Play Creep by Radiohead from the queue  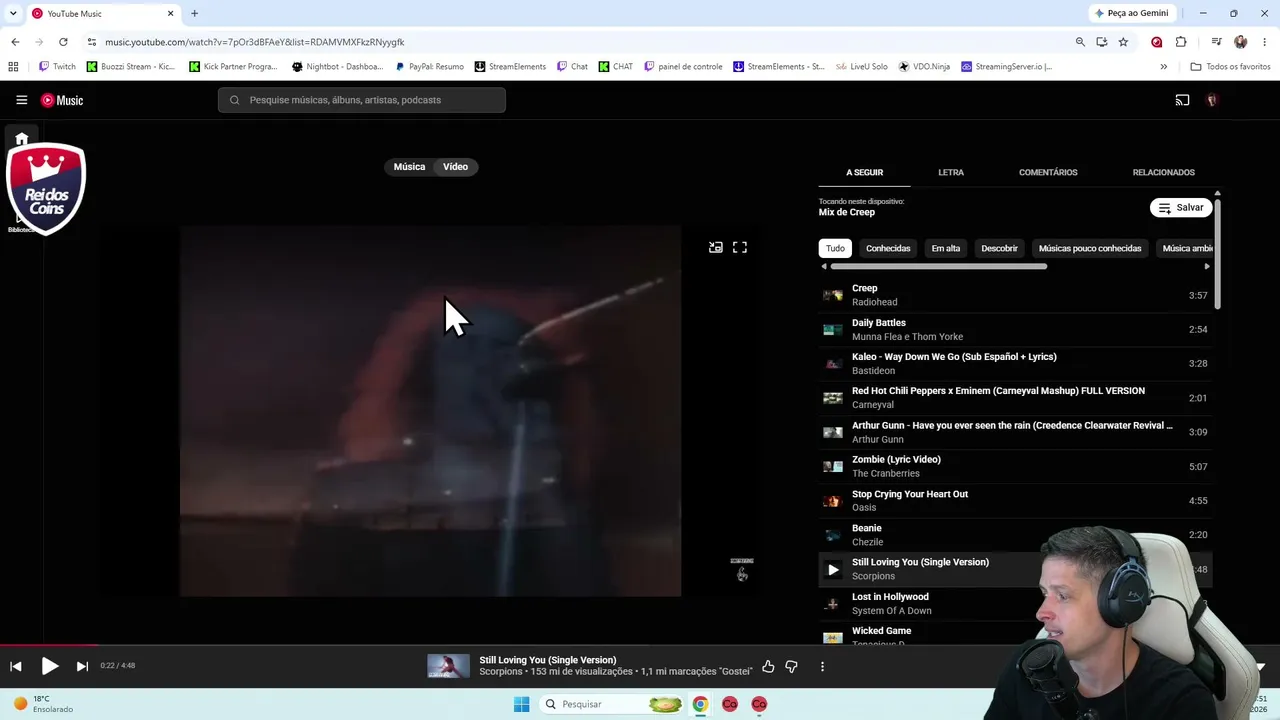(1014, 295)
